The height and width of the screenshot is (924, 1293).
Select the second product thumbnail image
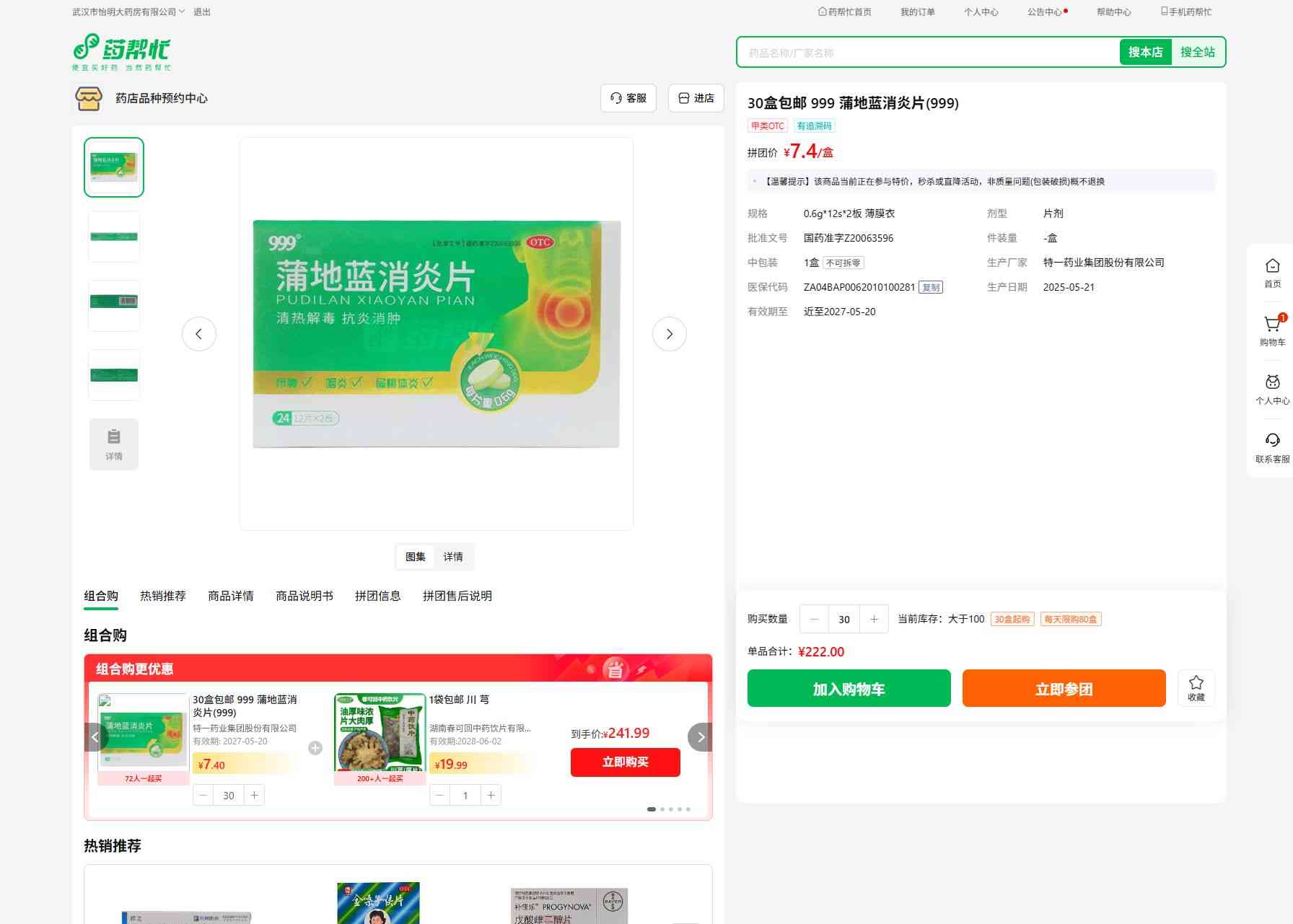click(x=114, y=237)
